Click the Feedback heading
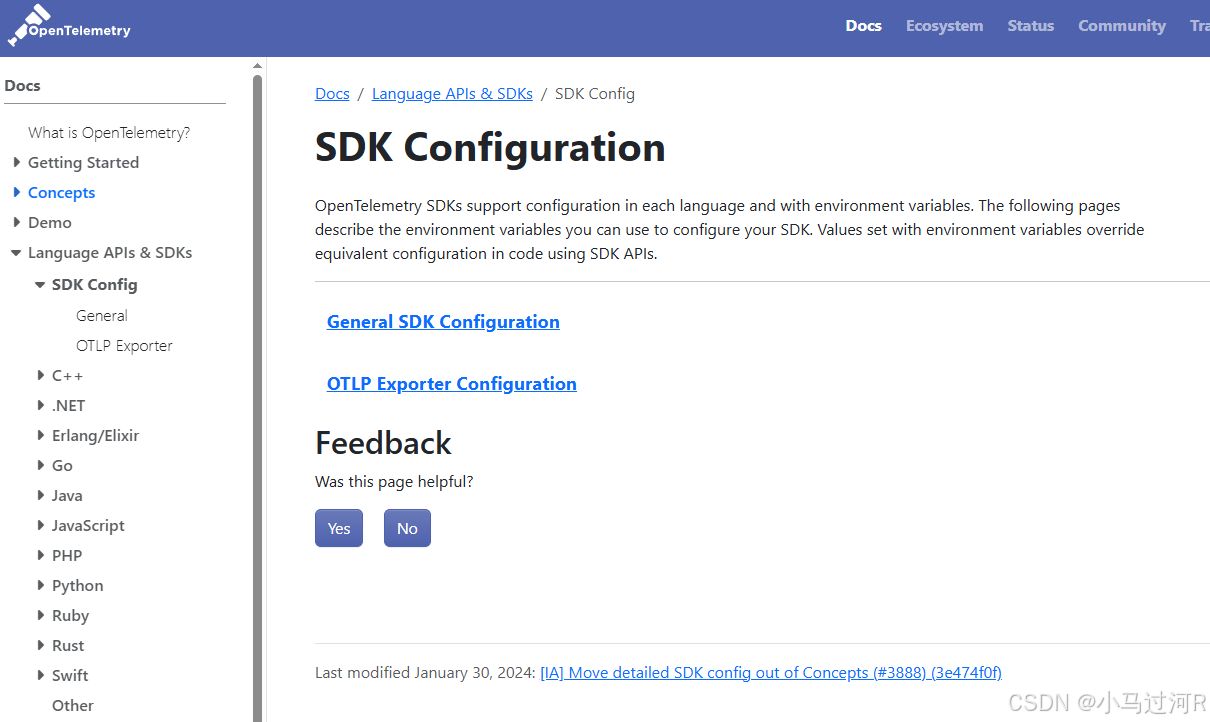 [x=383, y=443]
